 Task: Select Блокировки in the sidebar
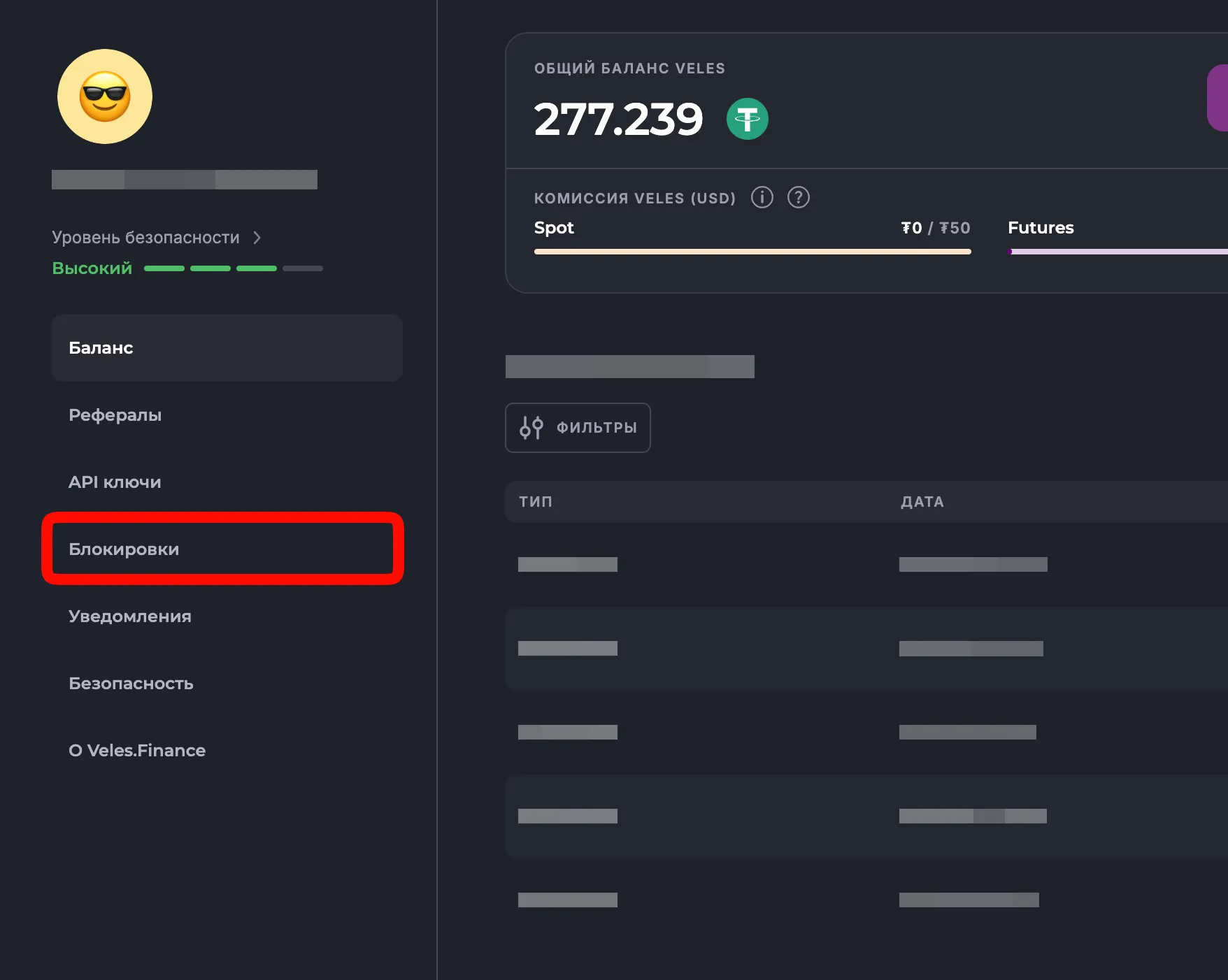click(x=223, y=549)
